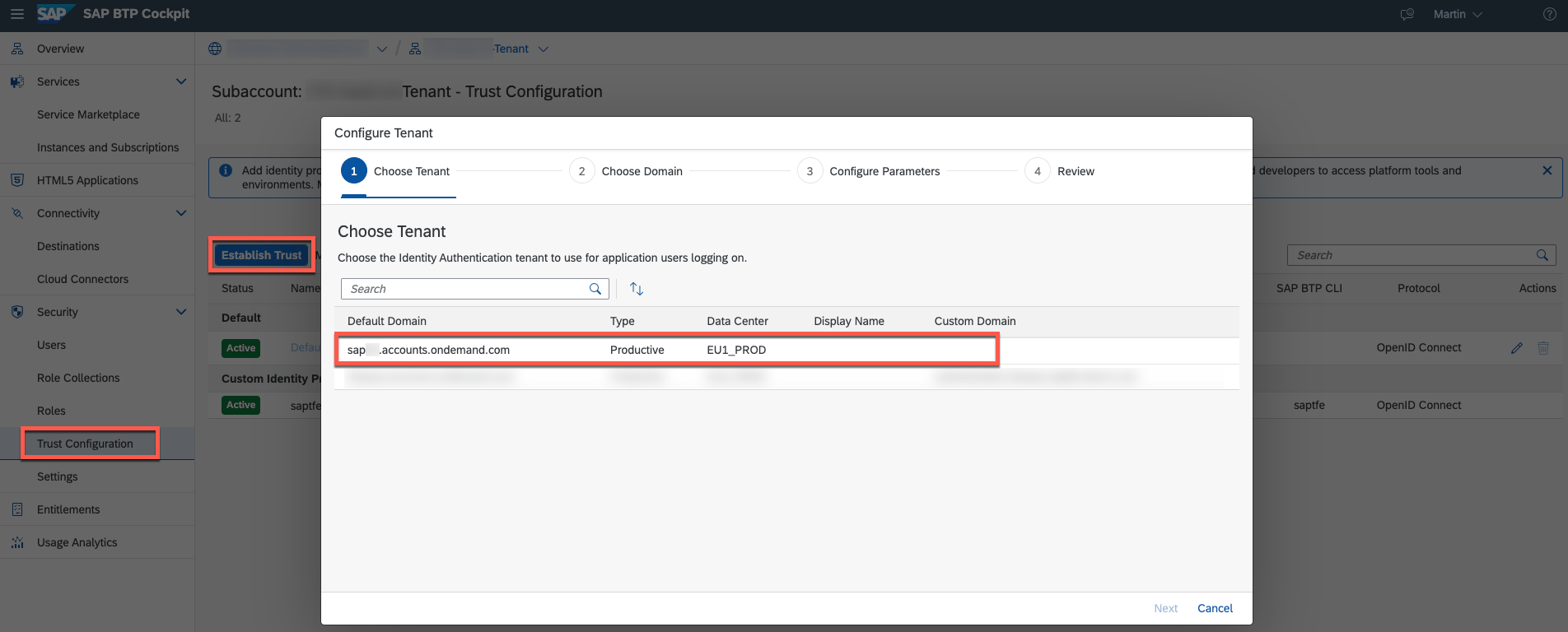Image resolution: width=1568 pixels, height=632 pixels.
Task: Open Settings in the sidebar
Action: pos(57,476)
